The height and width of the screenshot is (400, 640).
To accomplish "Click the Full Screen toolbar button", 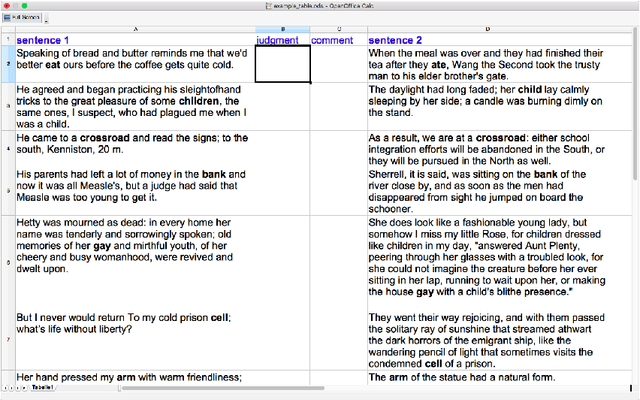I will 22,18.
